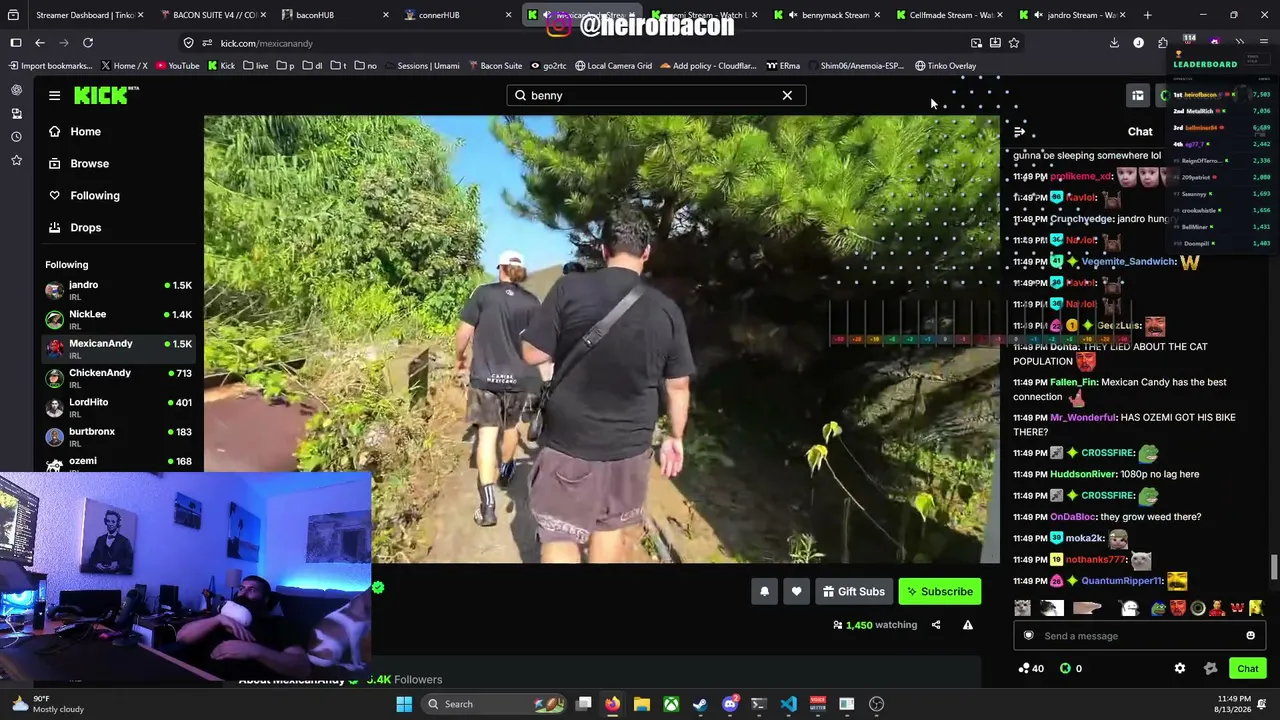Viewport: 1280px width, 720px height.
Task: Focus the Kick search field
Action: point(656,95)
